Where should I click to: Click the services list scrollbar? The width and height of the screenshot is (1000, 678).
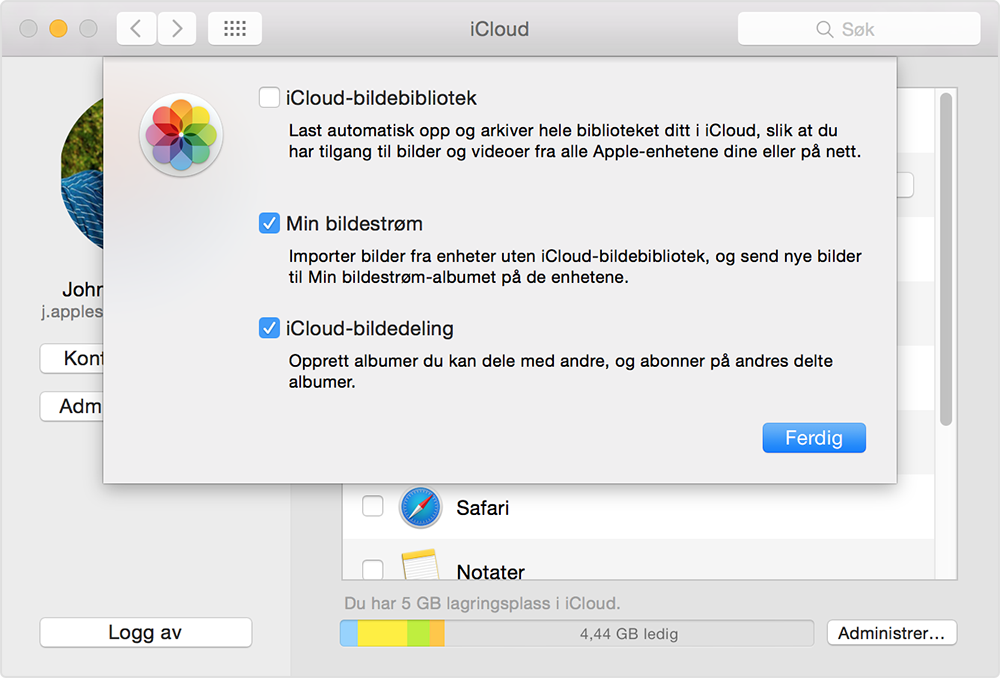click(946, 259)
